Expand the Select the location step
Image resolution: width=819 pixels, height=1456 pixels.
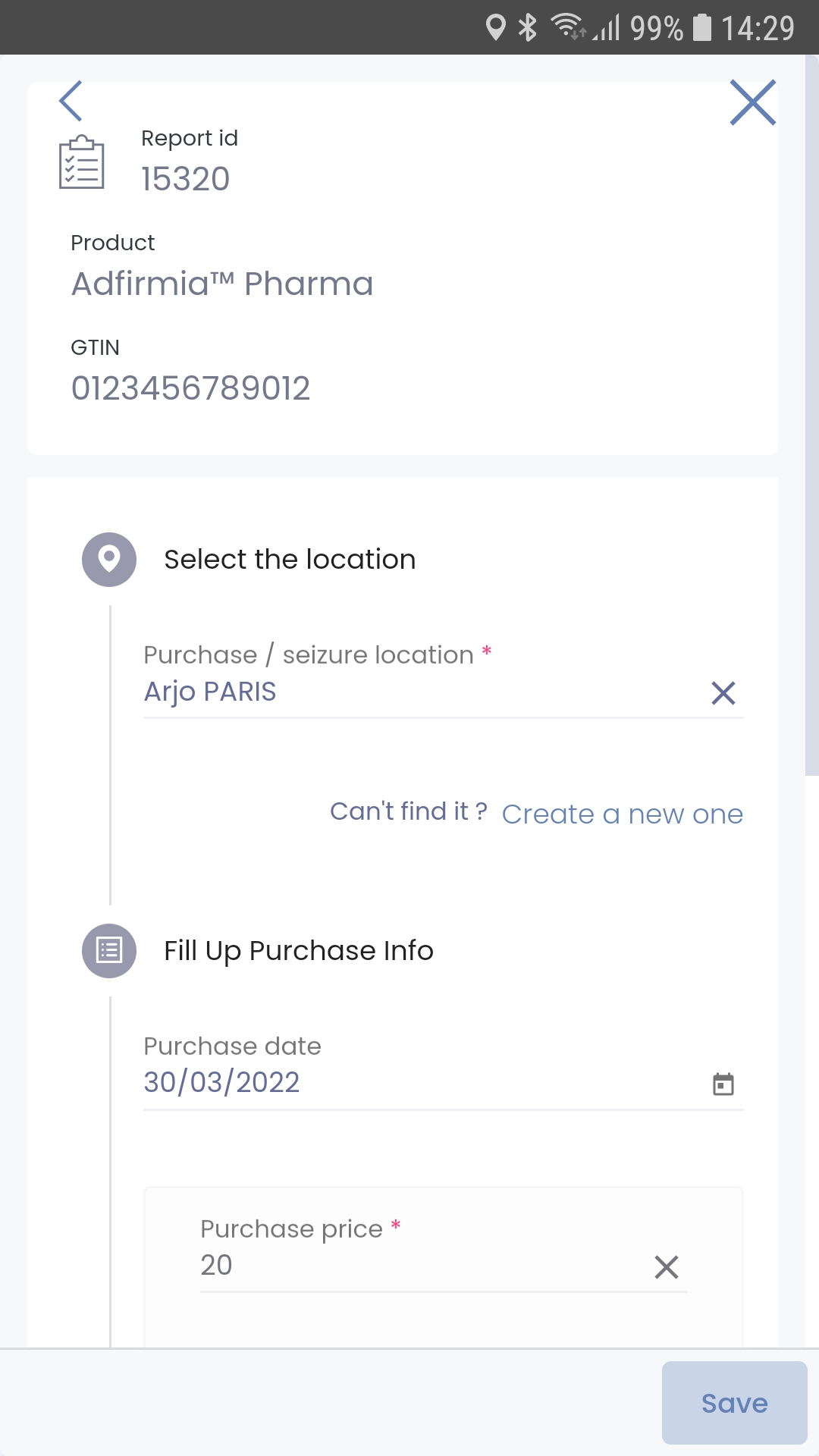coord(290,560)
